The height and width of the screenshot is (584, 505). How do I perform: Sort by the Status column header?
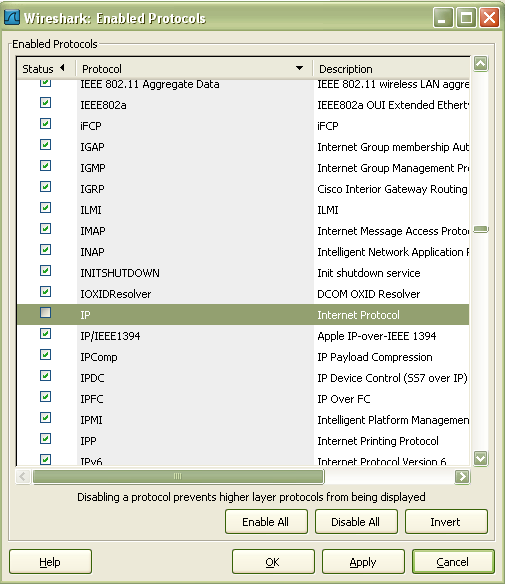pos(46,69)
